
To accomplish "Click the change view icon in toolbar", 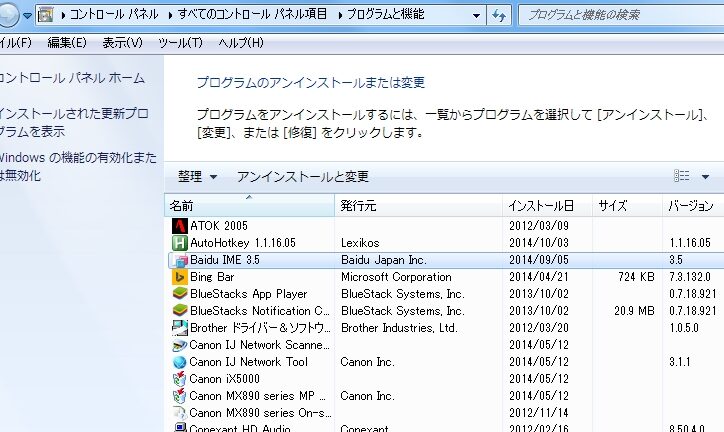I will click(682, 176).
